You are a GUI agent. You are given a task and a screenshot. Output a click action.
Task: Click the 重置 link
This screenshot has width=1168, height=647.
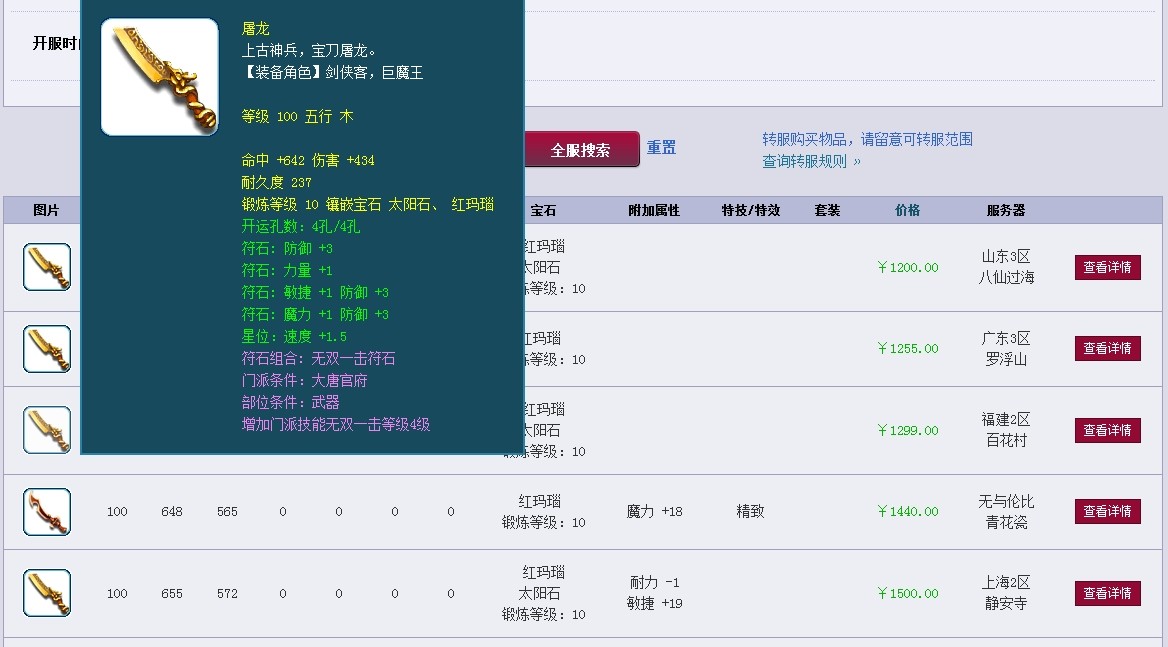[661, 148]
